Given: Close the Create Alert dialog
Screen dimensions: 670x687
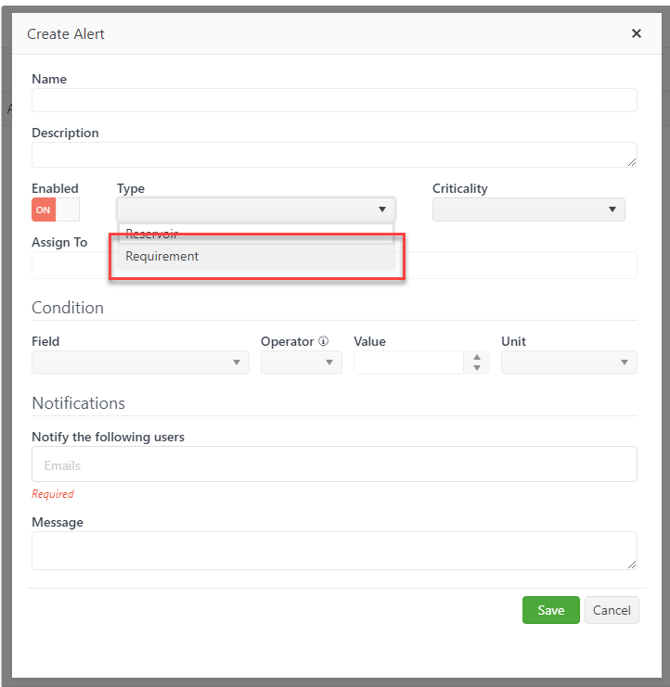Looking at the screenshot, I should [x=636, y=33].
